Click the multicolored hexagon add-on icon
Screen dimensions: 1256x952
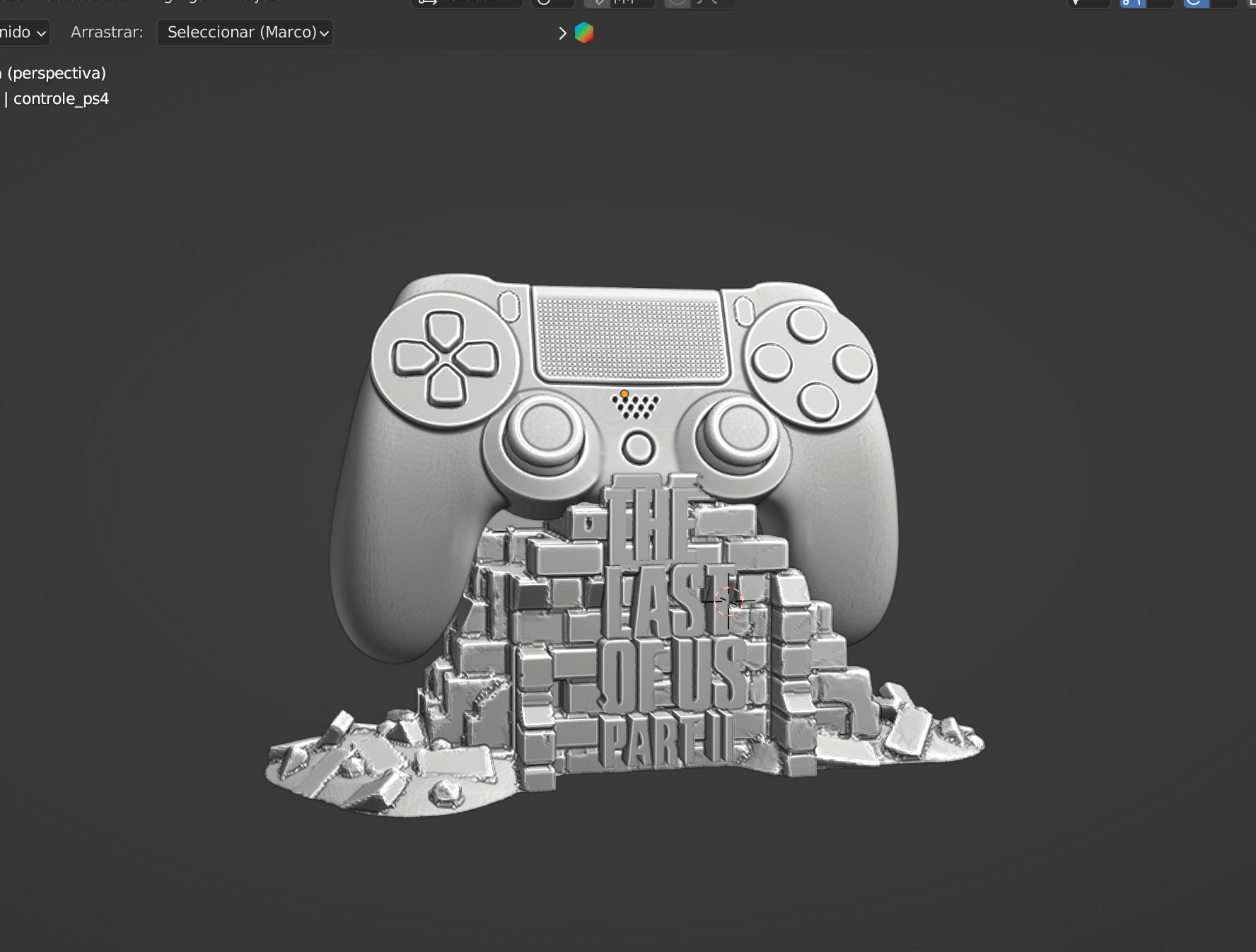point(584,33)
